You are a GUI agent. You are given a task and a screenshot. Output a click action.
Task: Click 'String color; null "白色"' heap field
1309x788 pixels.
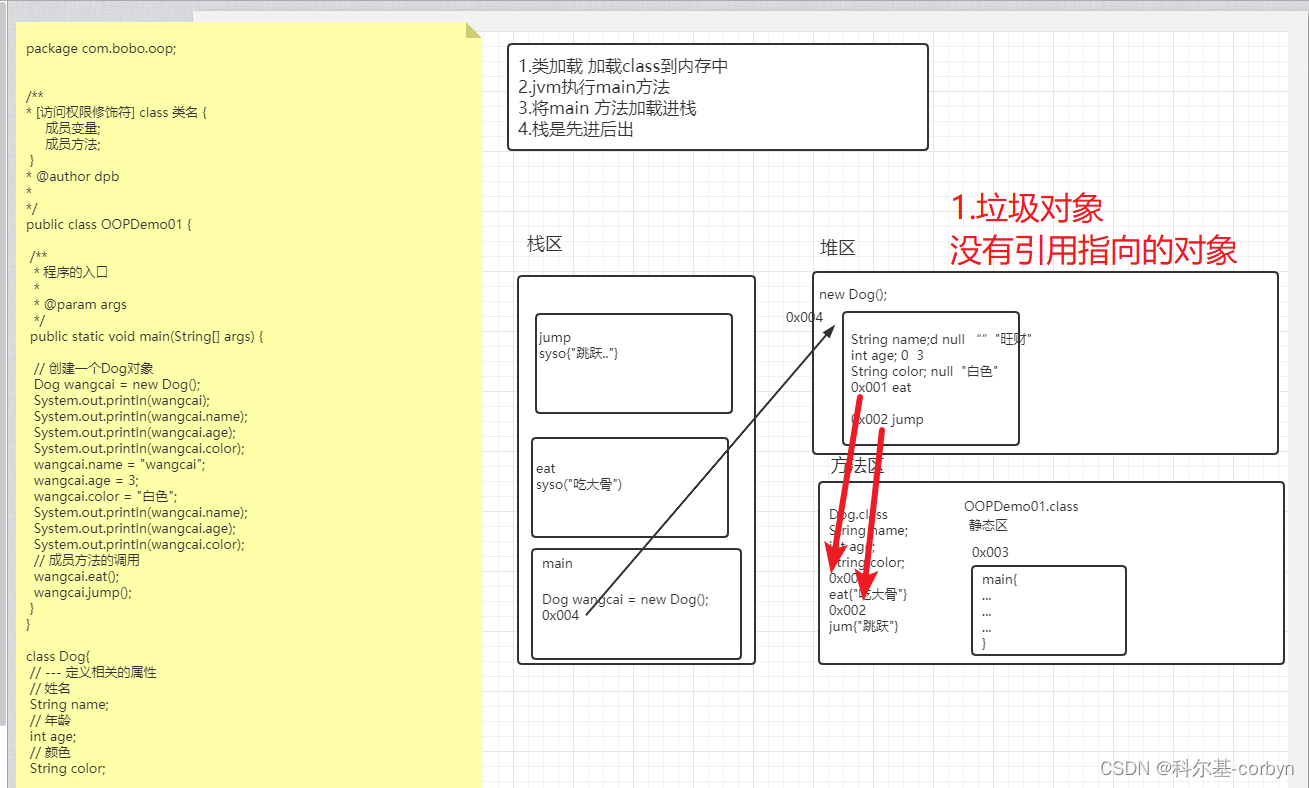click(925, 371)
